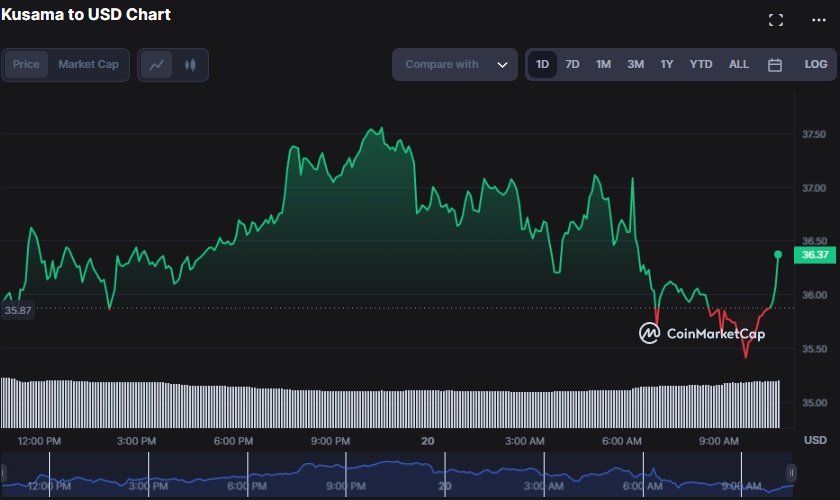Click left handle of range navigator
This screenshot has width=840, height=500.
5,473
